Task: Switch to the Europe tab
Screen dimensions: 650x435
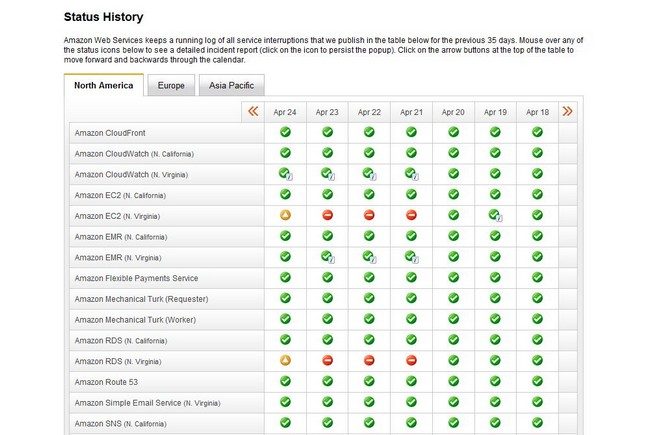Action: coord(171,86)
